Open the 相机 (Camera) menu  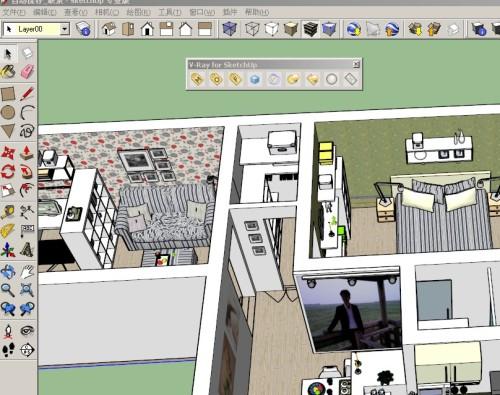[x=107, y=13]
